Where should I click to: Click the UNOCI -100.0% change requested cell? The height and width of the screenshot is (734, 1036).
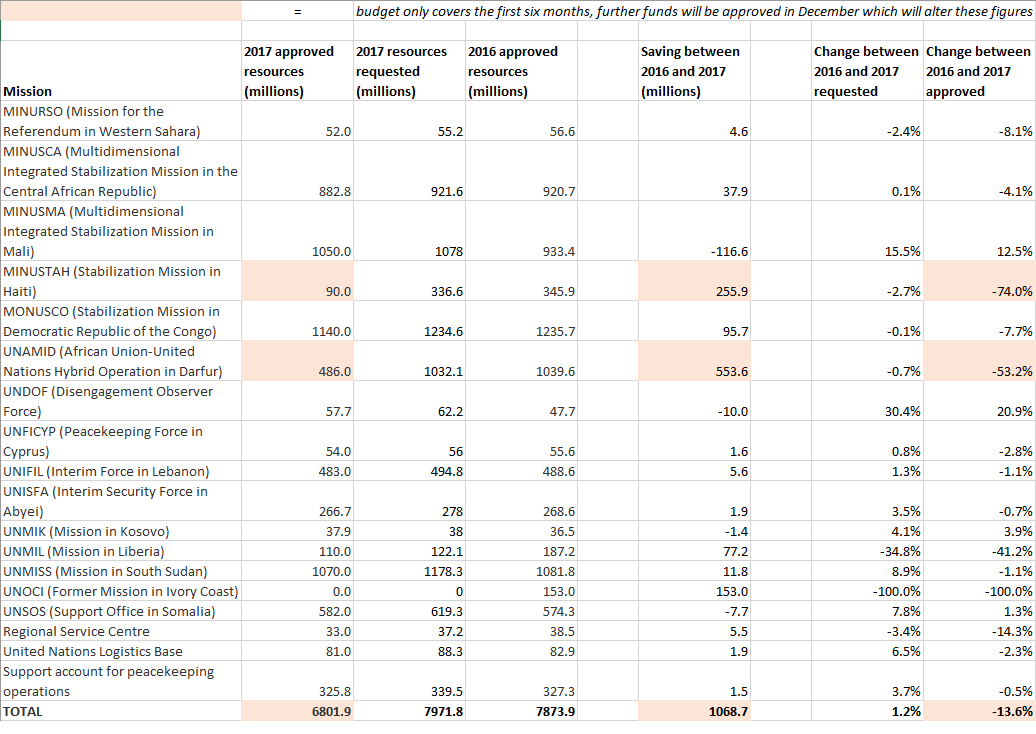(x=868, y=591)
